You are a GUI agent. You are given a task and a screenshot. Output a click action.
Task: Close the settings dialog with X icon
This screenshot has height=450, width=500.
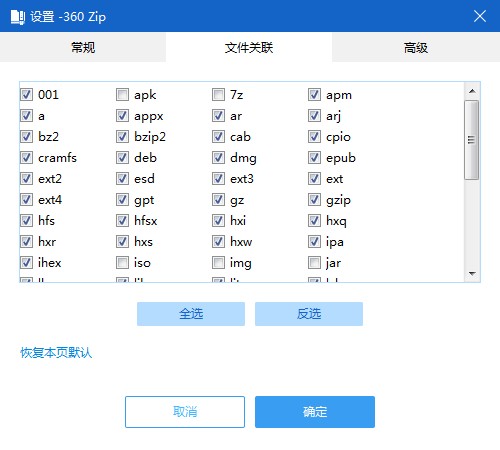click(480, 16)
